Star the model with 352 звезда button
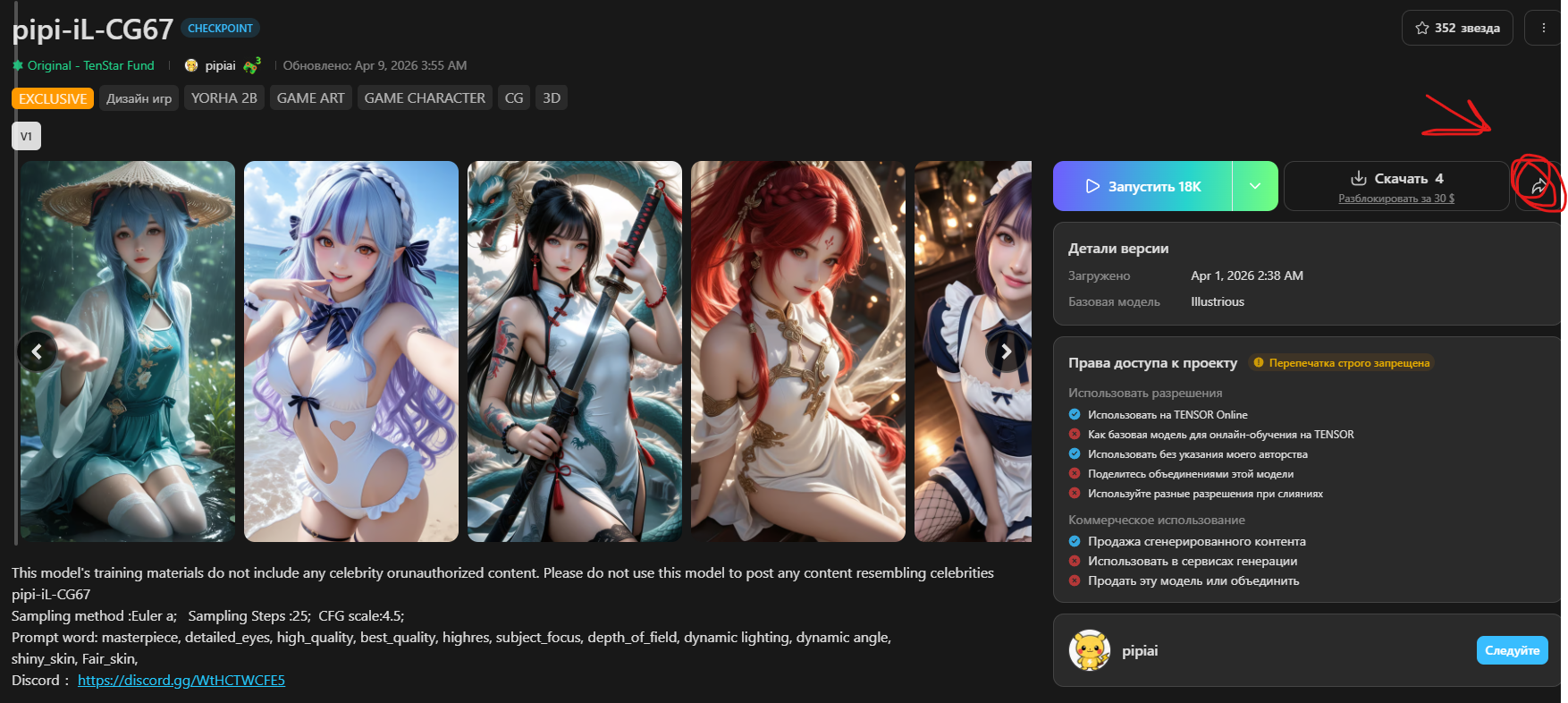This screenshot has height=703, width=1568. 1457,28
